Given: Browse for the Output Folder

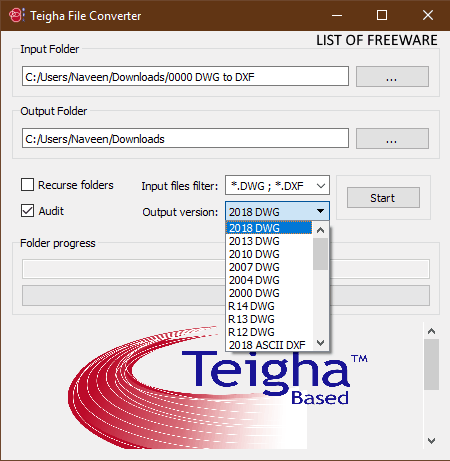Looking at the screenshot, I should 392,138.
